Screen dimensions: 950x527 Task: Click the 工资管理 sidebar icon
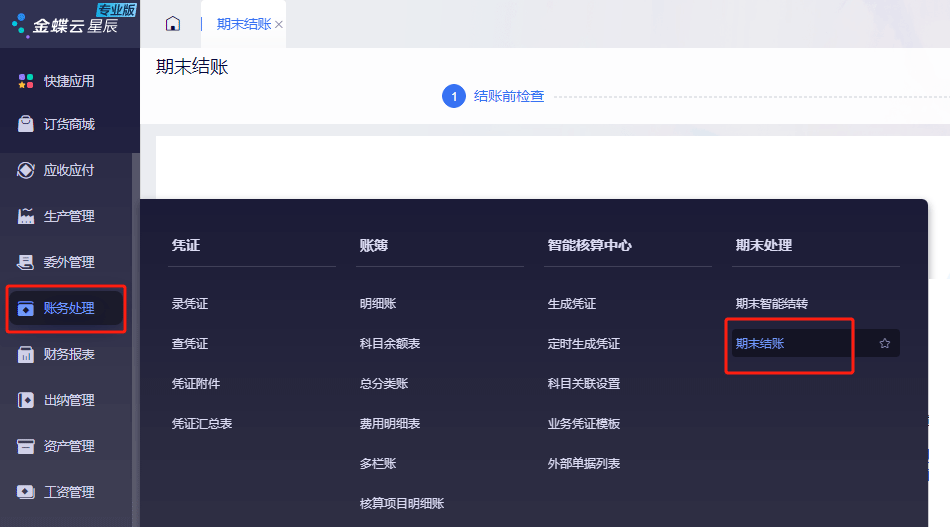point(25,492)
